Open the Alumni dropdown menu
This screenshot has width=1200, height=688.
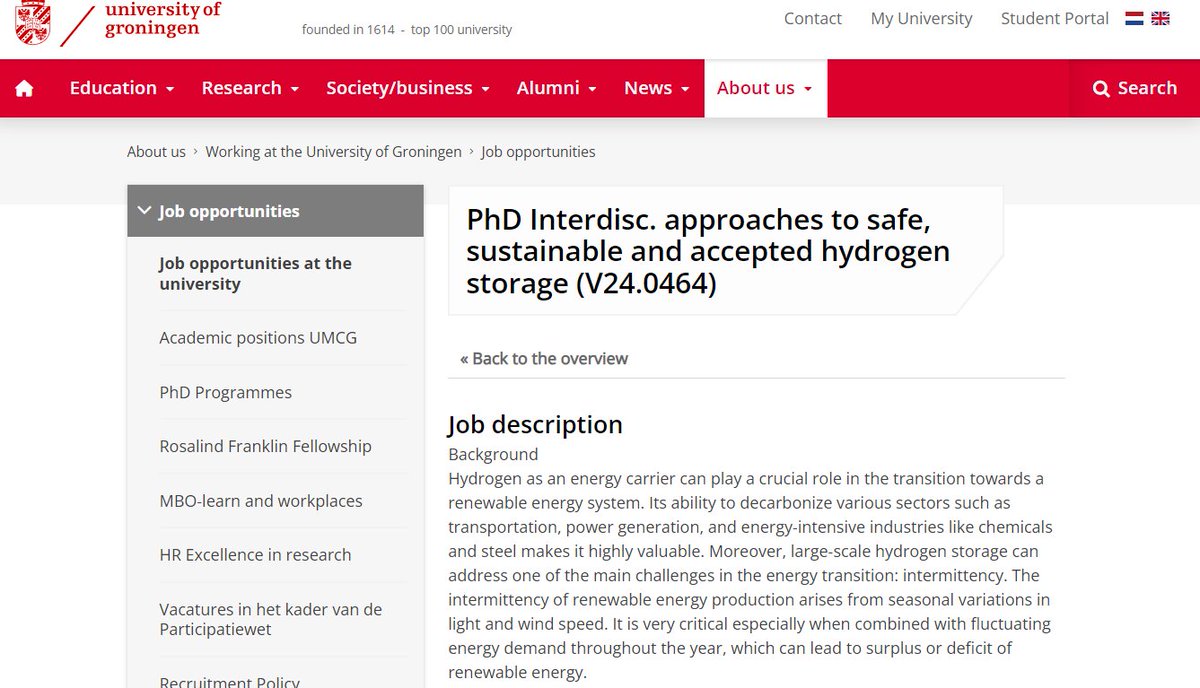coord(556,88)
